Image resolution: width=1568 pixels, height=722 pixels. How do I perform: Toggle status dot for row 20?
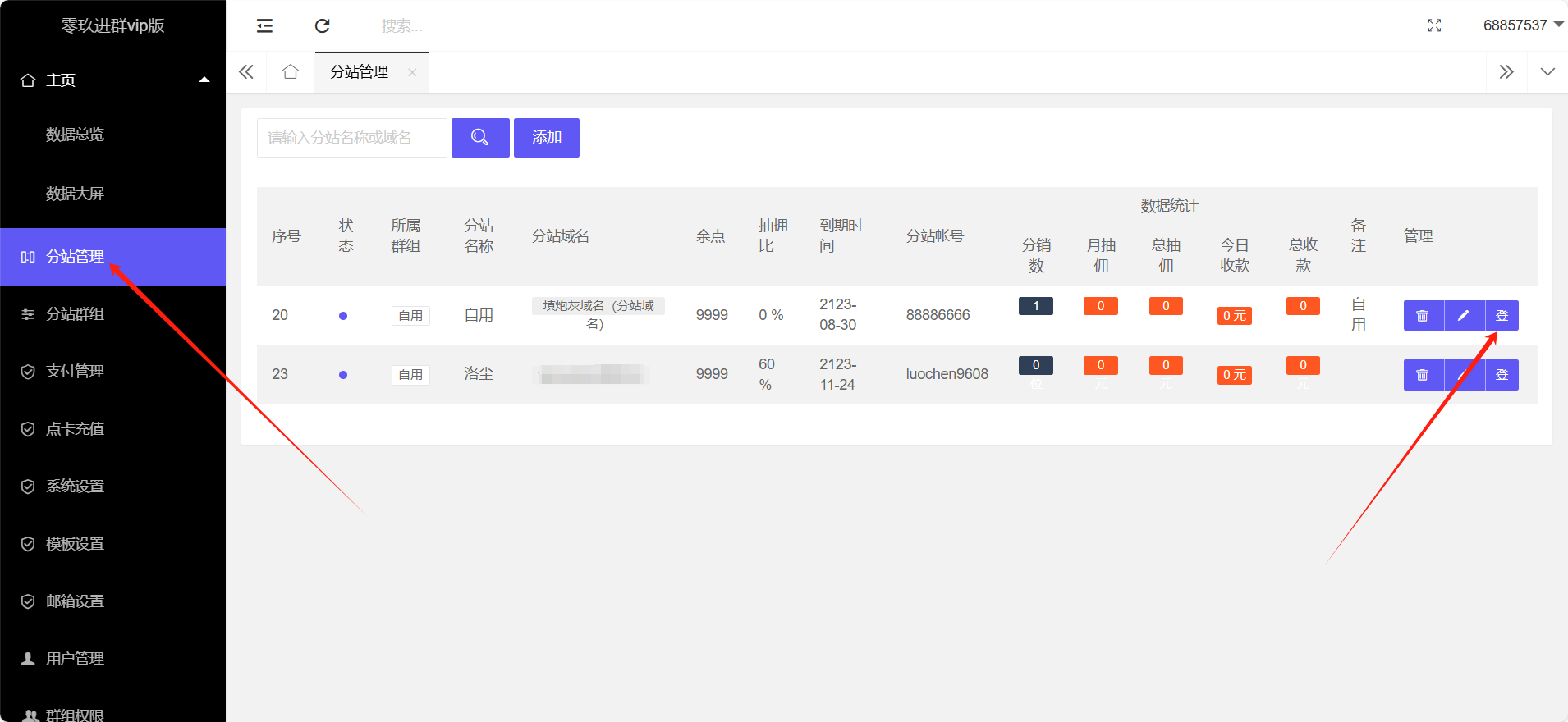click(x=343, y=316)
